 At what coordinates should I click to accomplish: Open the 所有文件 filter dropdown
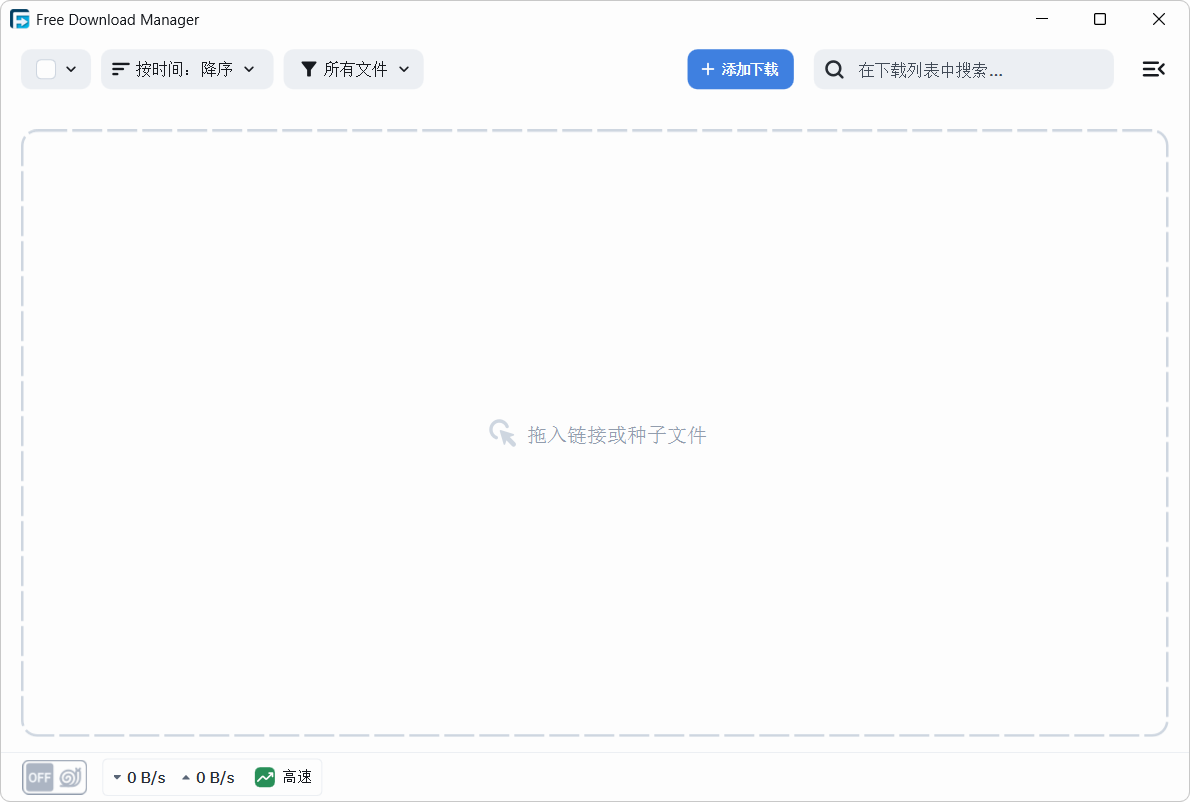[x=354, y=69]
